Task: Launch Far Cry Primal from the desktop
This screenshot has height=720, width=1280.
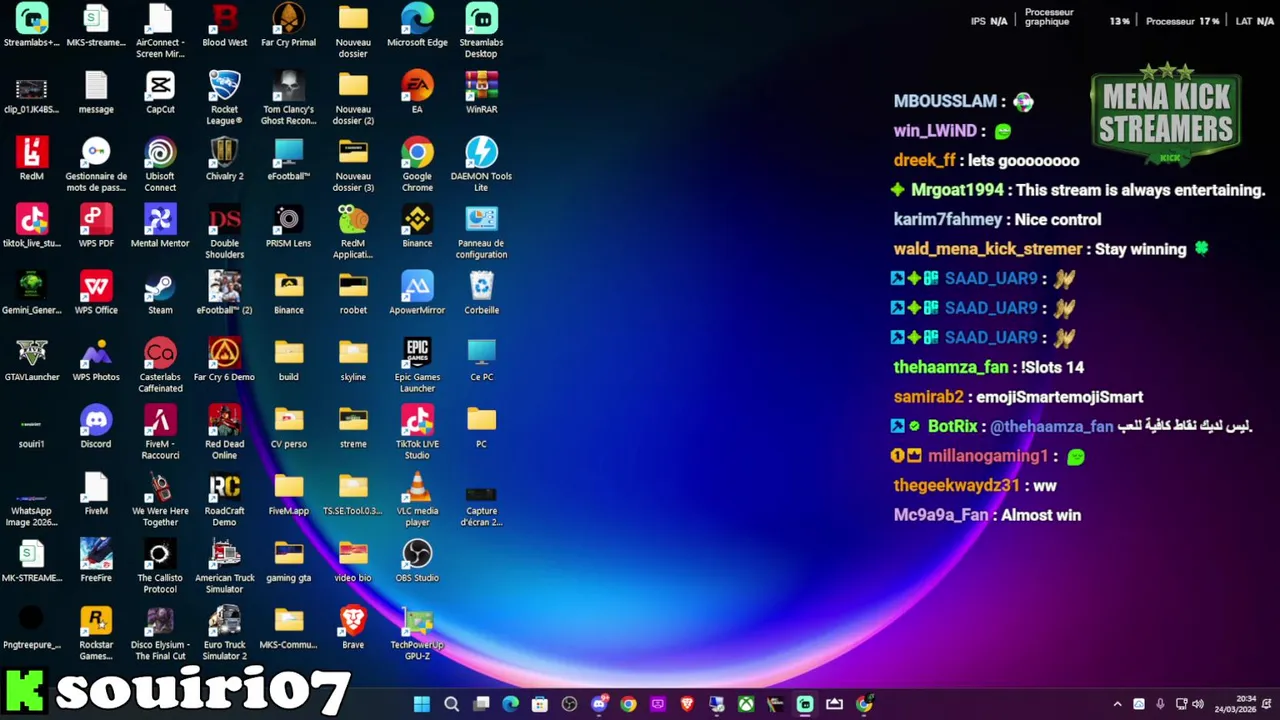Action: tap(288, 26)
